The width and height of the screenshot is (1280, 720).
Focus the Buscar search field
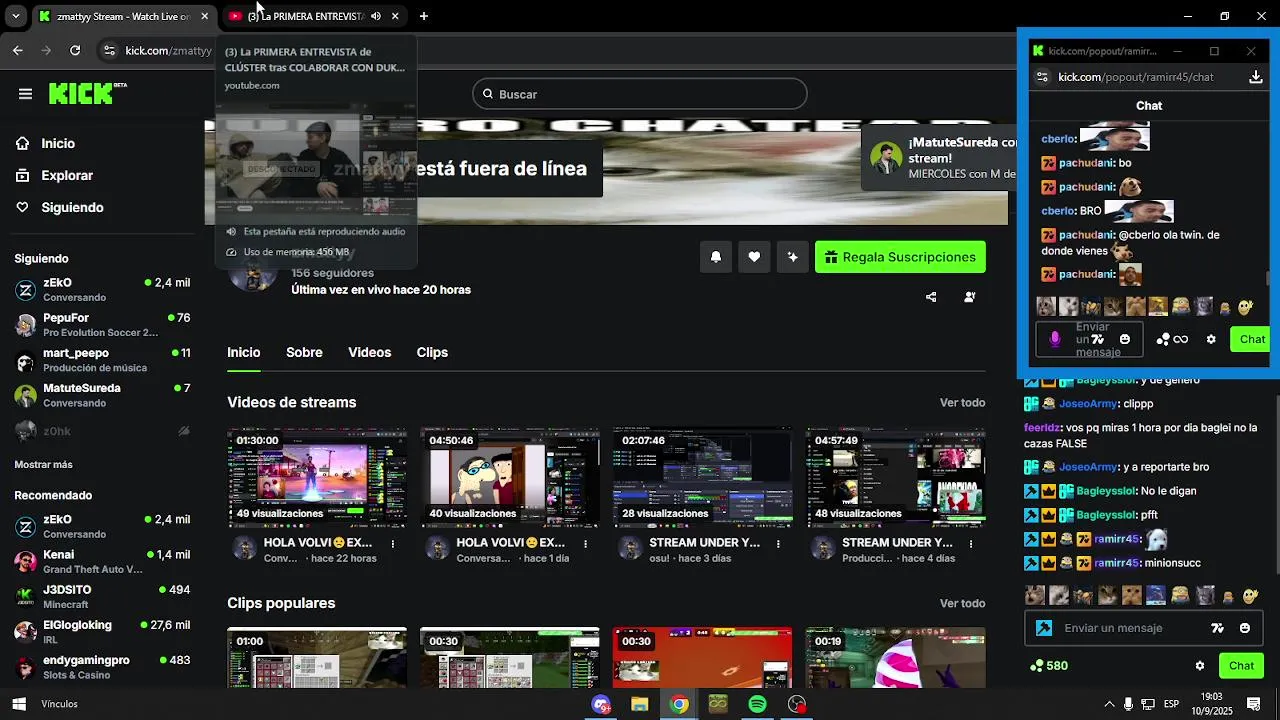[x=640, y=94]
